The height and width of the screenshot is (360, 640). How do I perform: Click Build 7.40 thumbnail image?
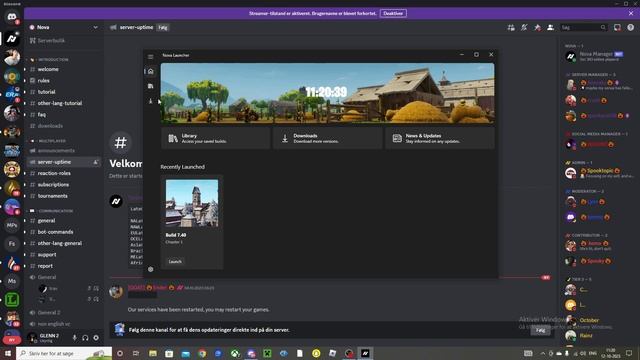click(x=192, y=203)
